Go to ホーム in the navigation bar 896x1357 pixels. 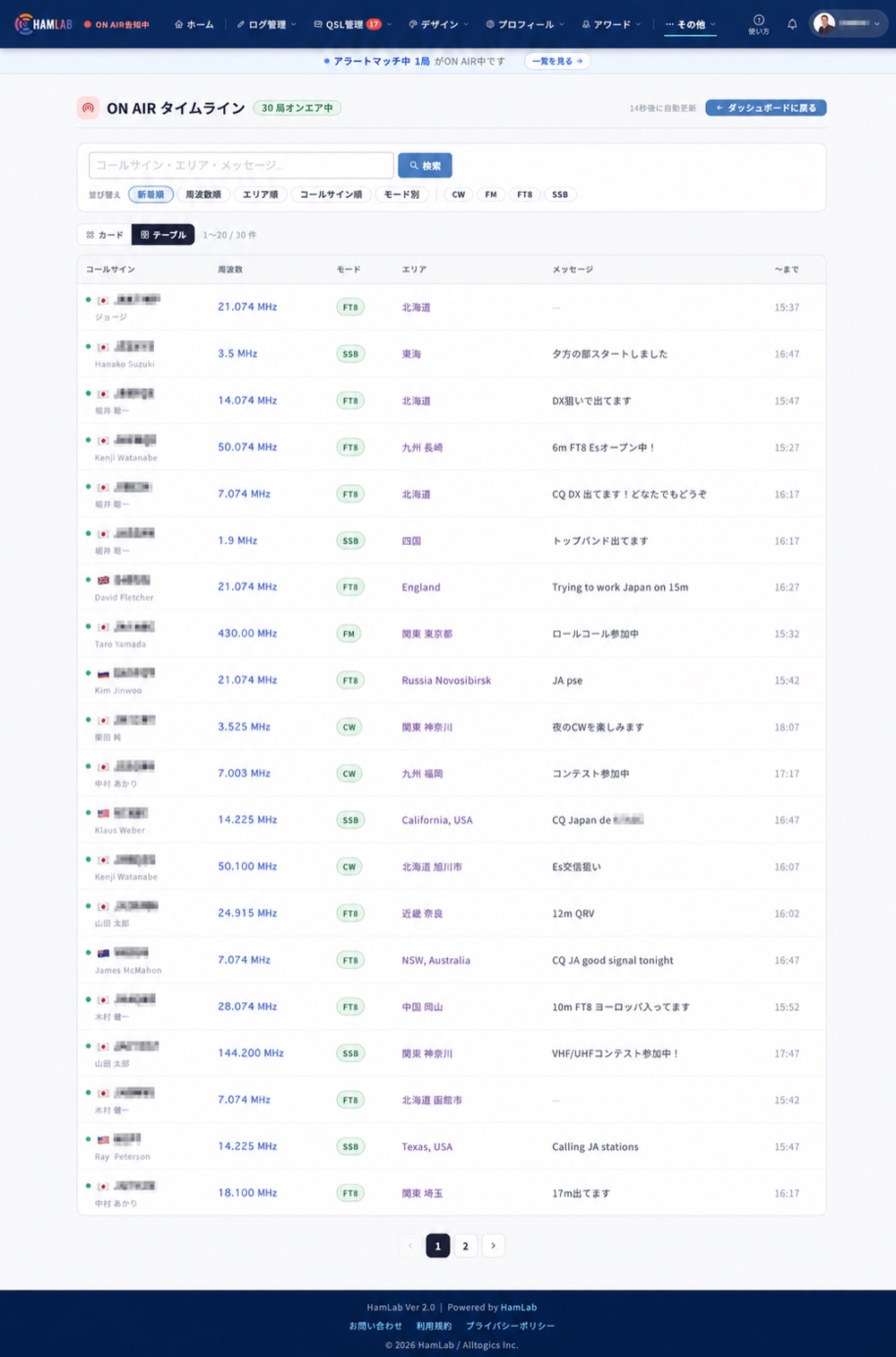click(194, 24)
